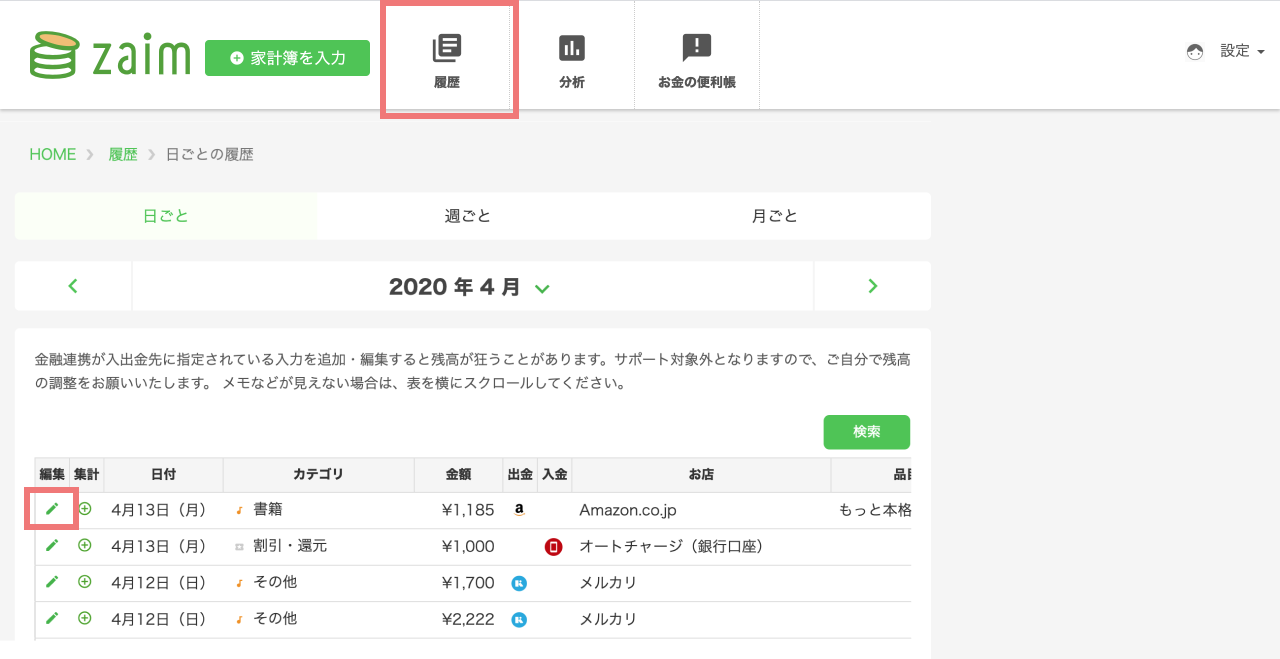Open the 設定 settings dropdown
Viewport: 1280px width, 659px height.
coord(1242,51)
